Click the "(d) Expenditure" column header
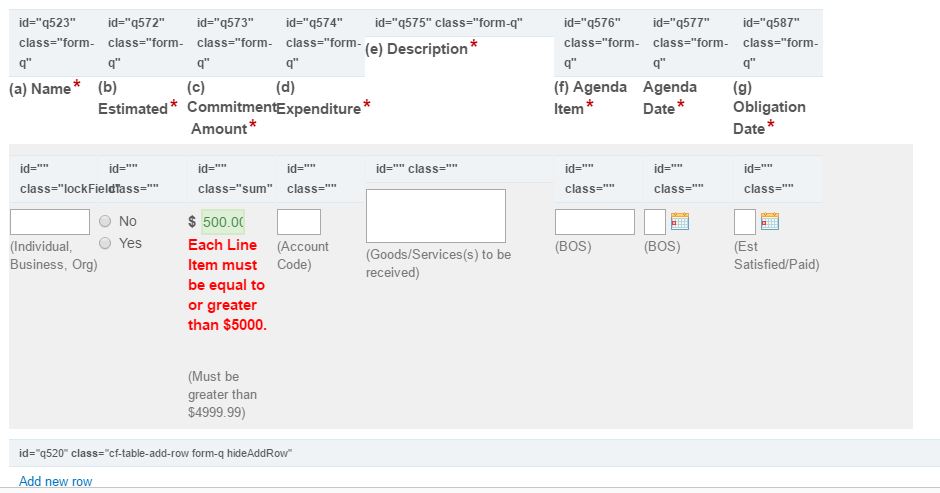The image size is (940, 493). pyautogui.click(x=323, y=98)
